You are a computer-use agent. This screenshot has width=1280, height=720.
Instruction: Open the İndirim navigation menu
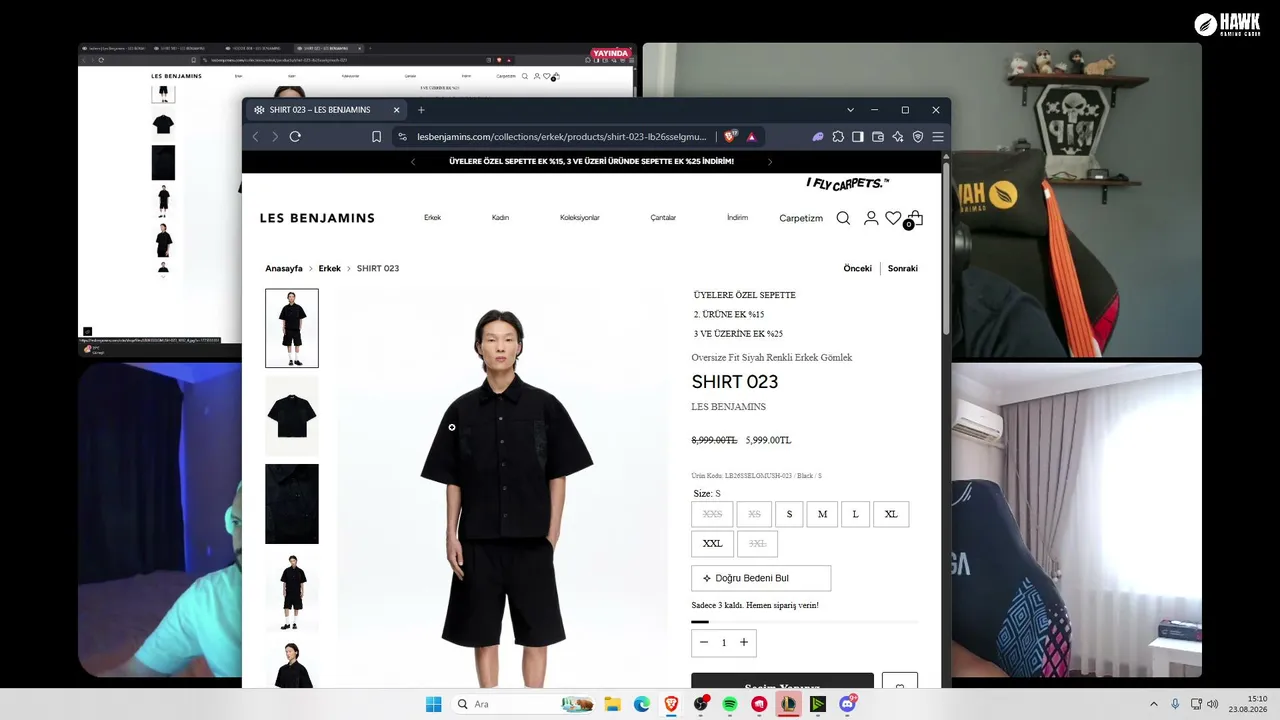(737, 218)
